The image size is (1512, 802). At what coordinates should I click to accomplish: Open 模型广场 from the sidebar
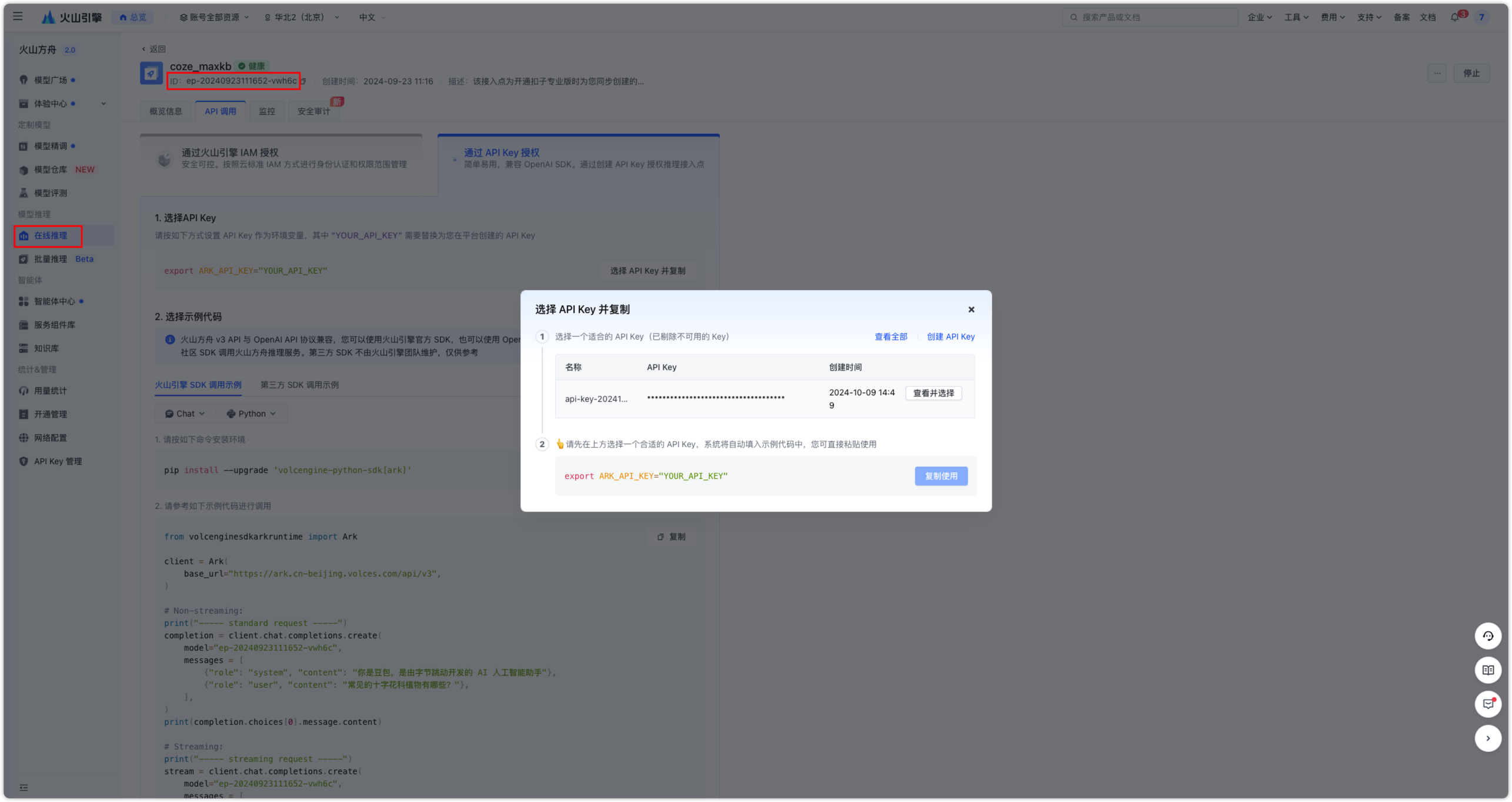point(52,79)
